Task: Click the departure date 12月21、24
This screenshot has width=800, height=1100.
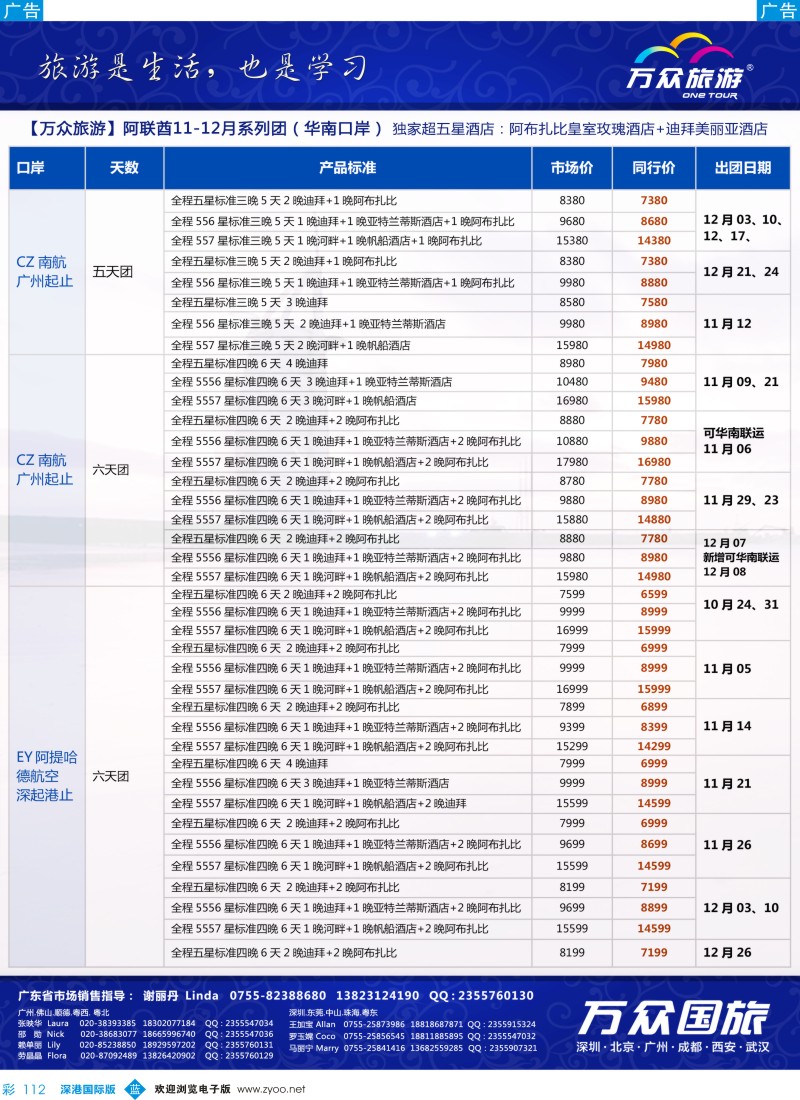Action: 741,271
